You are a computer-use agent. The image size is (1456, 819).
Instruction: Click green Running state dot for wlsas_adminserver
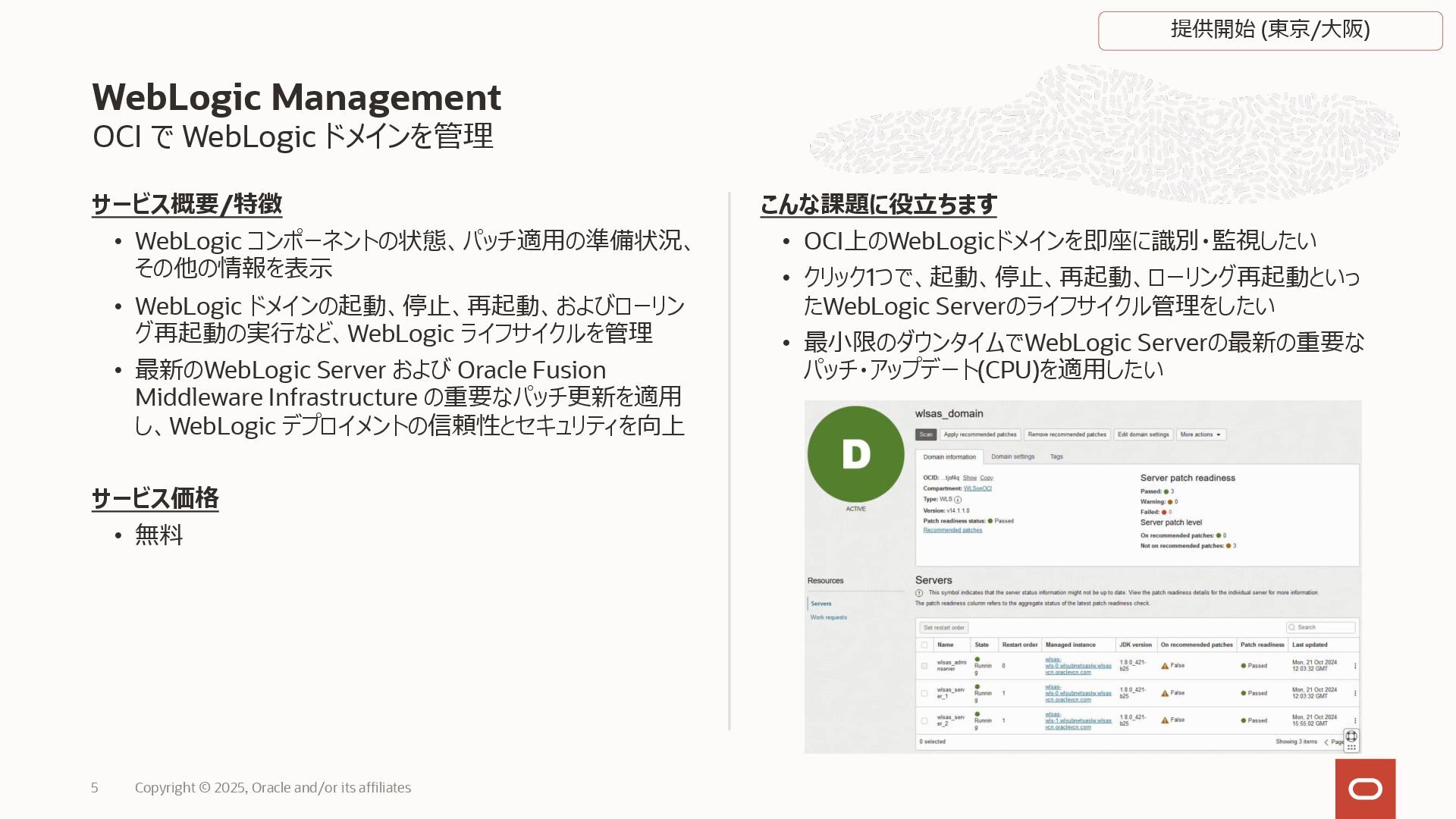977,659
